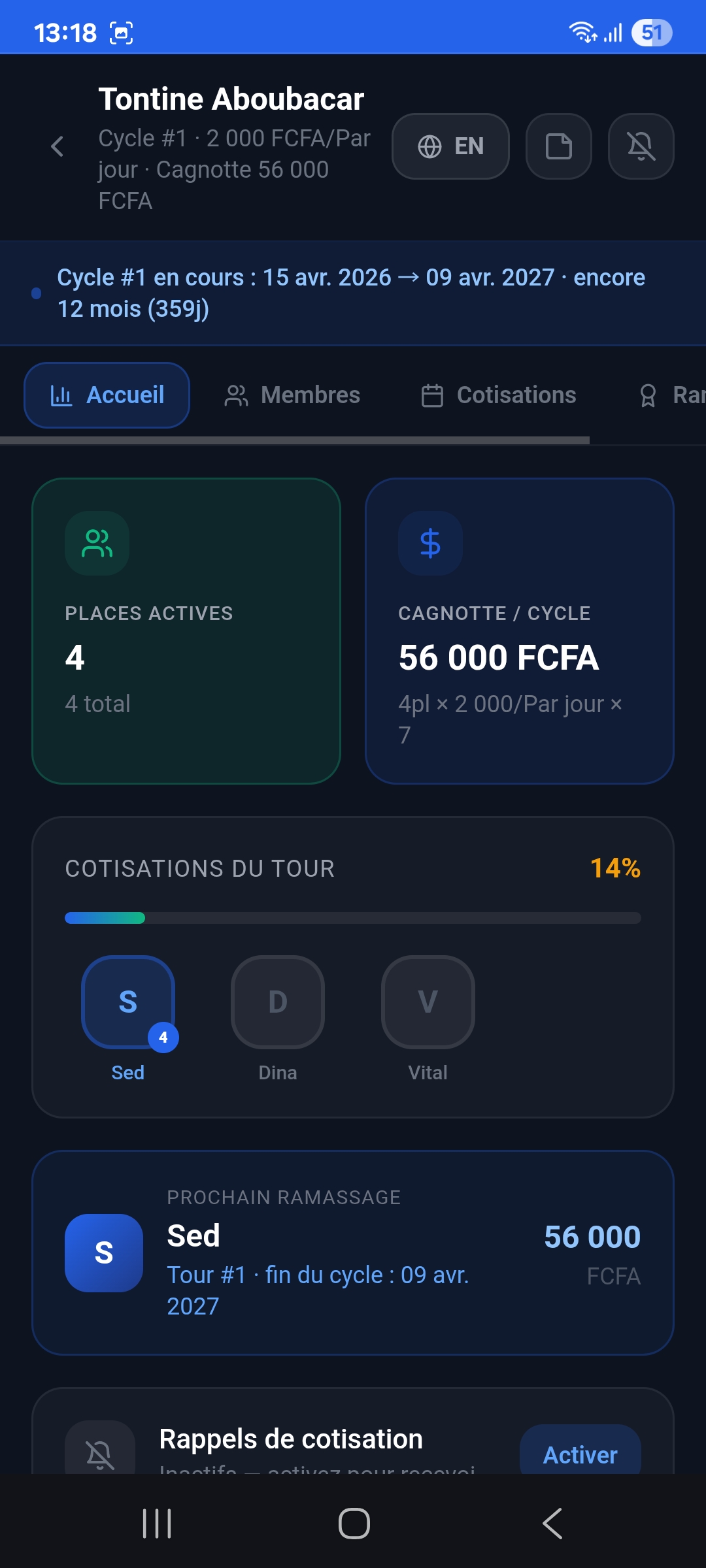Tap the crossed bell icon beside Rappels de cotisation

pyautogui.click(x=100, y=1452)
